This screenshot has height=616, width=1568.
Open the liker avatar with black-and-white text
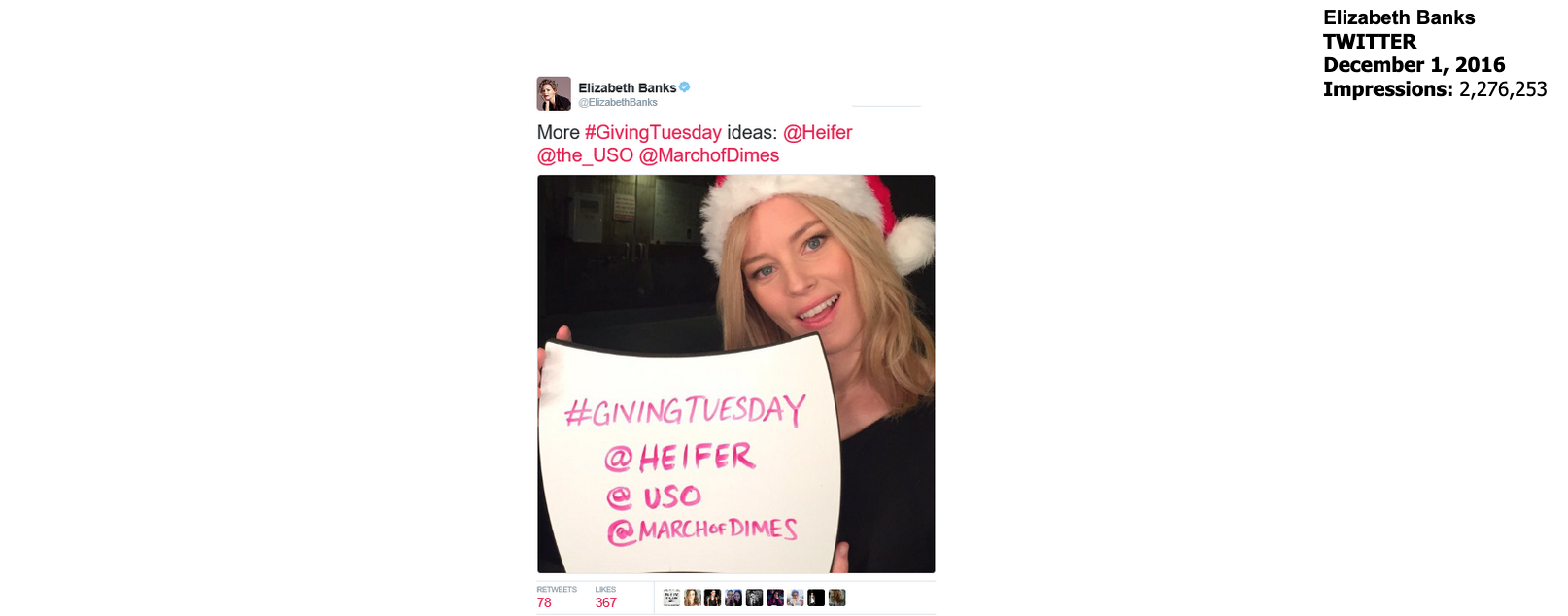pyautogui.click(x=671, y=598)
